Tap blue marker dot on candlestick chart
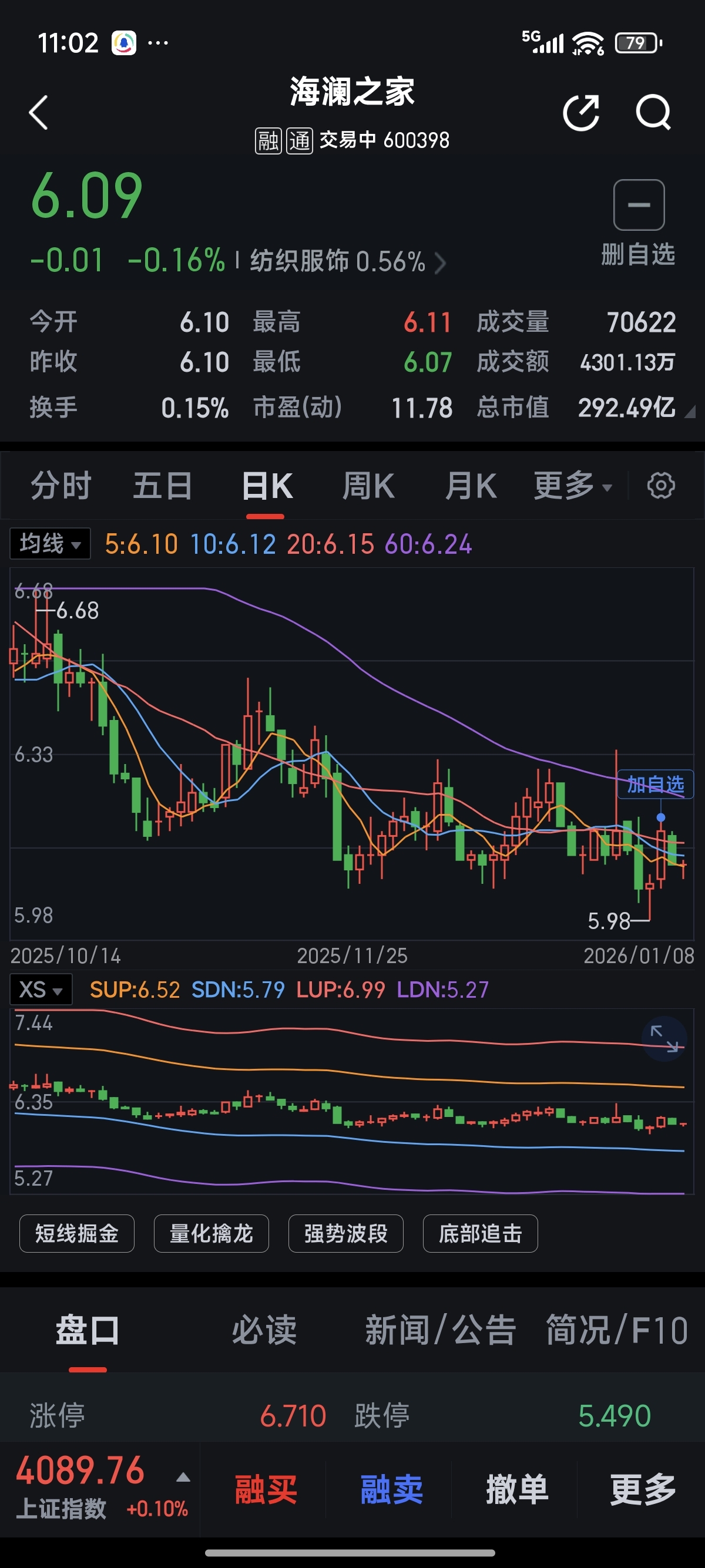Image resolution: width=705 pixels, height=1568 pixels. pyautogui.click(x=660, y=817)
